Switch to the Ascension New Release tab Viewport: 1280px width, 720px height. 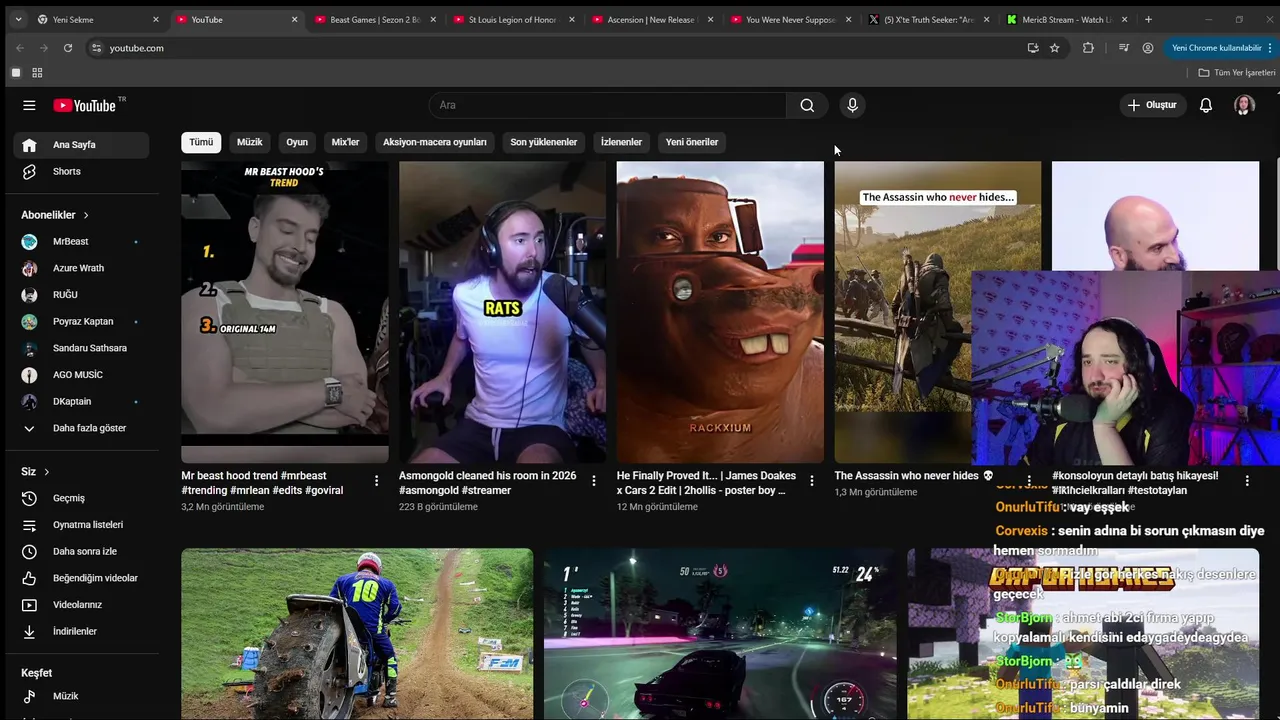pyautogui.click(x=652, y=19)
